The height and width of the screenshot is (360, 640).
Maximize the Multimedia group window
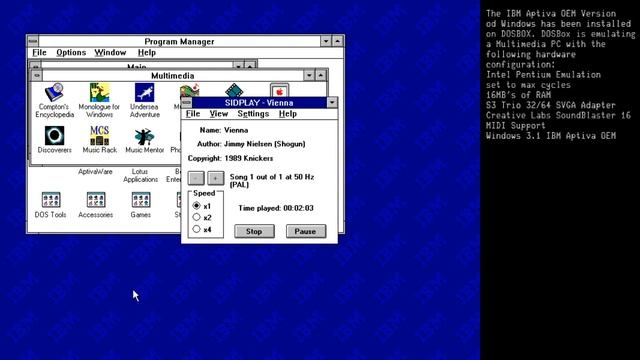pyautogui.click(x=321, y=76)
